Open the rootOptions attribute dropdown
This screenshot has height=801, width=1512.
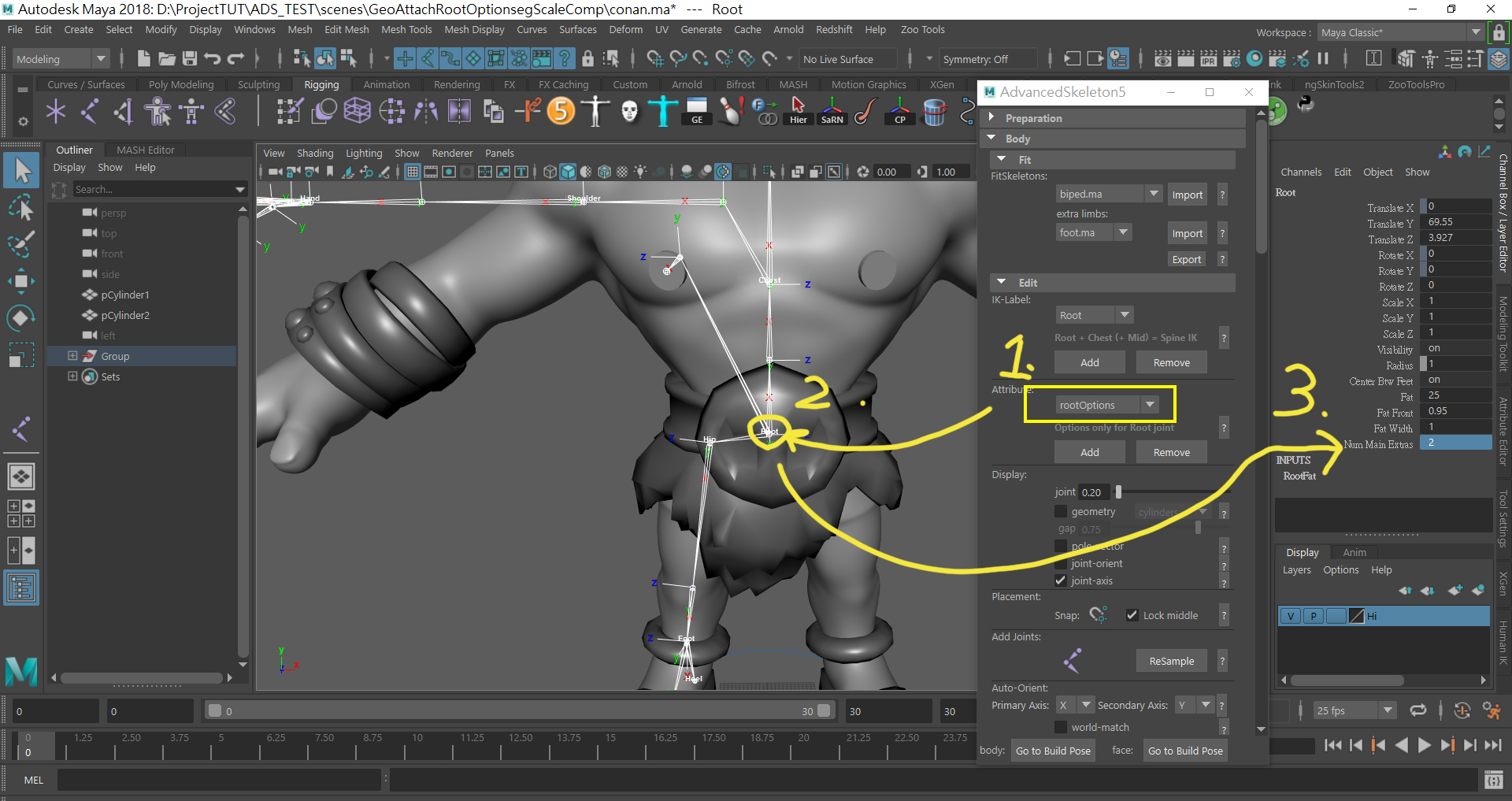(1150, 404)
